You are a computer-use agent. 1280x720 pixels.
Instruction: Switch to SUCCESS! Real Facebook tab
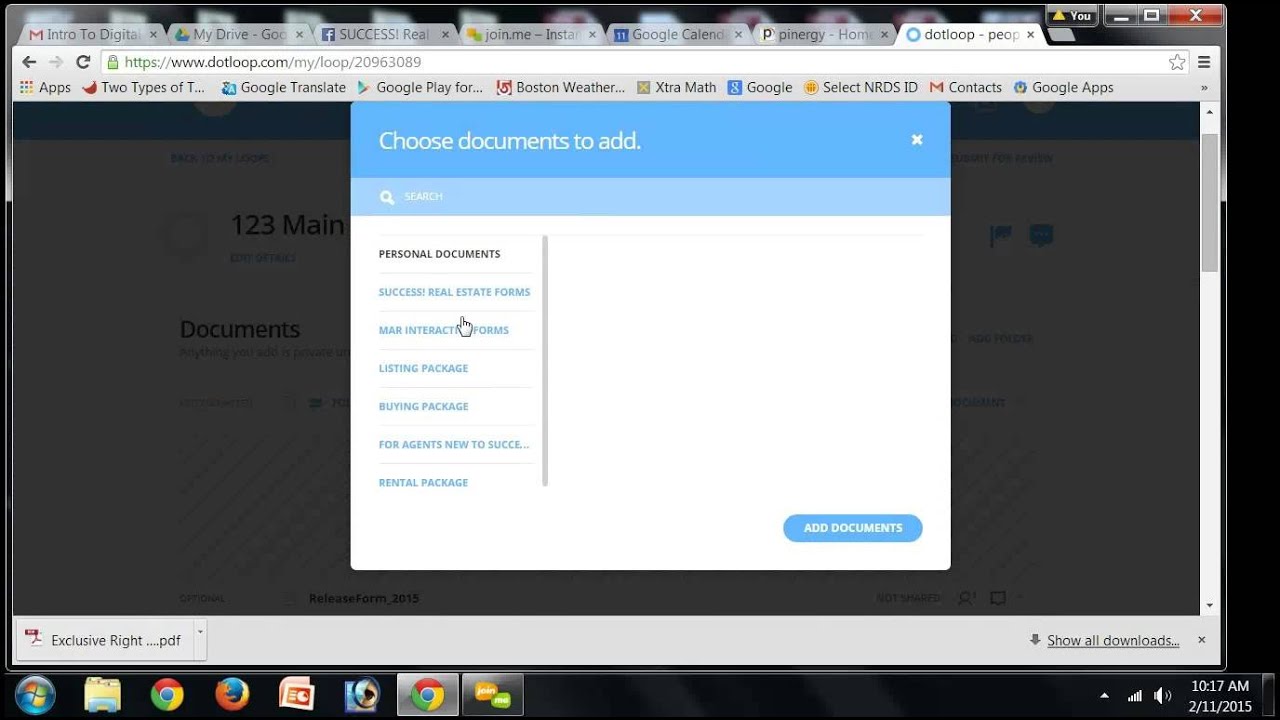(383, 34)
